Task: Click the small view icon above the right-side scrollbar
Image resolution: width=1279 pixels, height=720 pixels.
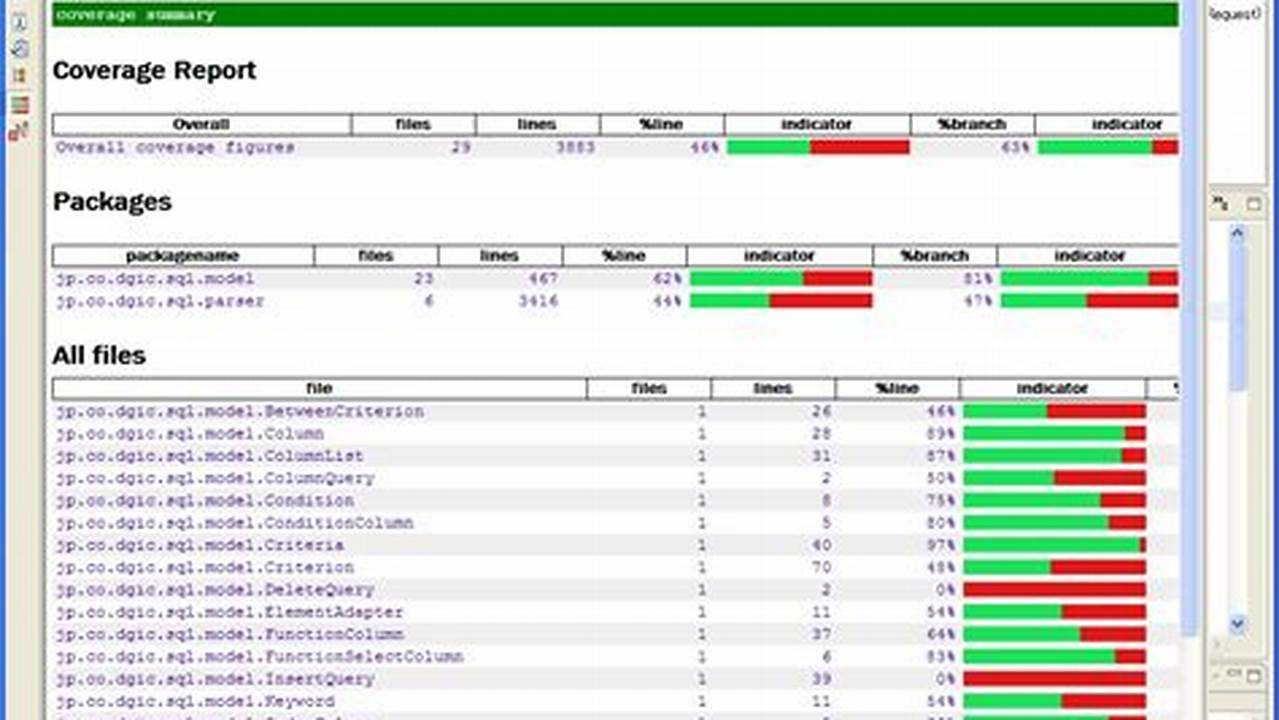Action: point(1219,204)
